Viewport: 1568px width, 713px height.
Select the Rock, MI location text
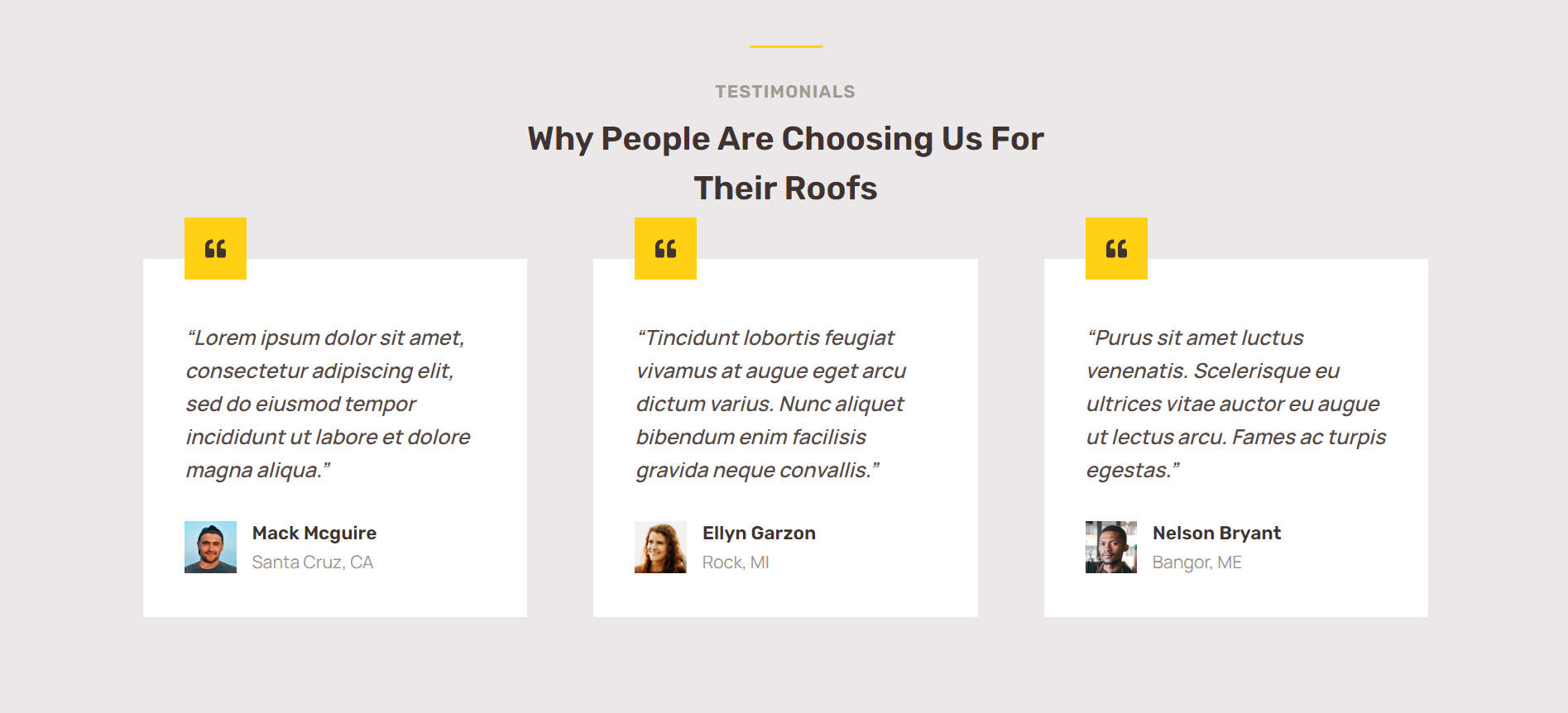[736, 562]
